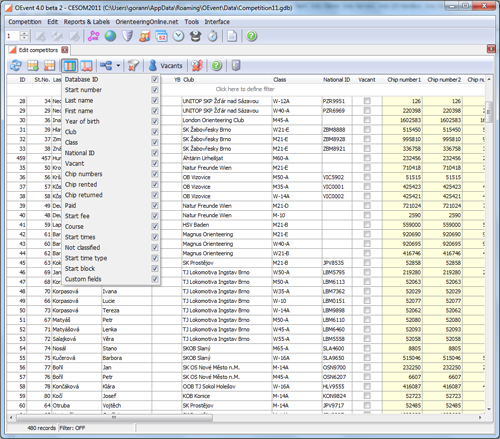Screen dimensions: 500x439
Task: Toggle Vacant checkbox for HSV Baden row
Action: [367, 225]
